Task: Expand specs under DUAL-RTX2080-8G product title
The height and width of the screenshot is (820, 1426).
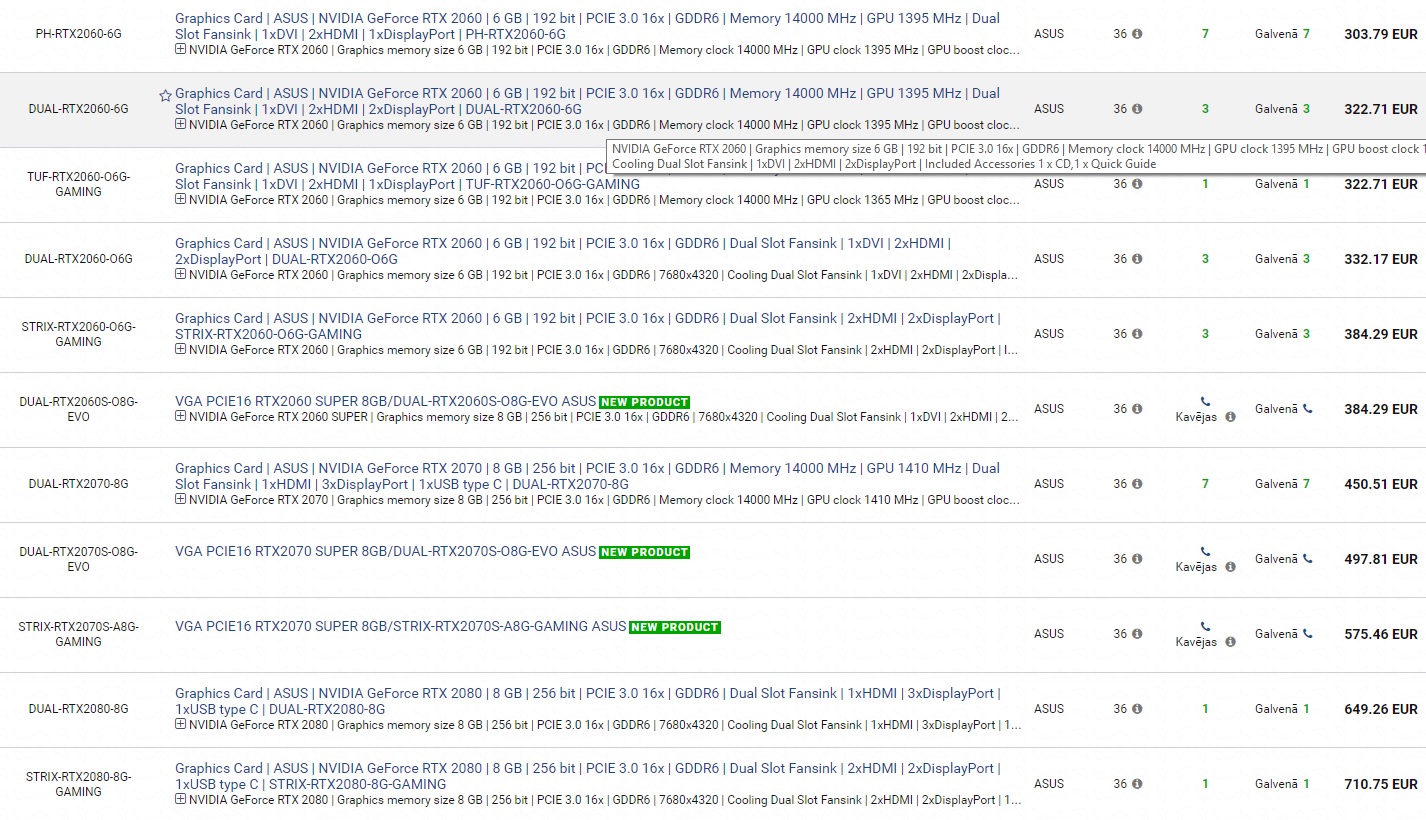Action: click(x=180, y=724)
